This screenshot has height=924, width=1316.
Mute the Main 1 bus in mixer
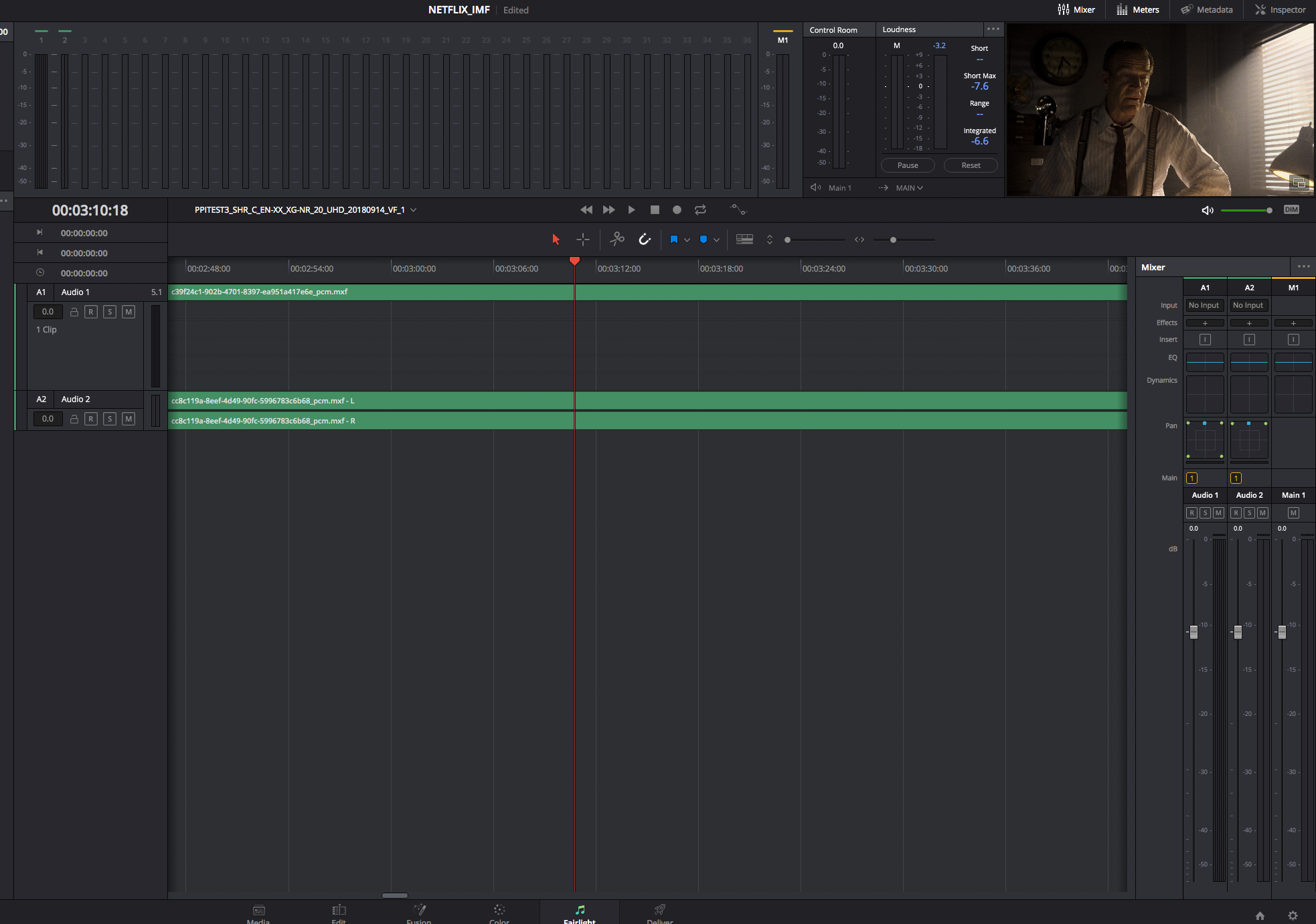tap(1293, 513)
